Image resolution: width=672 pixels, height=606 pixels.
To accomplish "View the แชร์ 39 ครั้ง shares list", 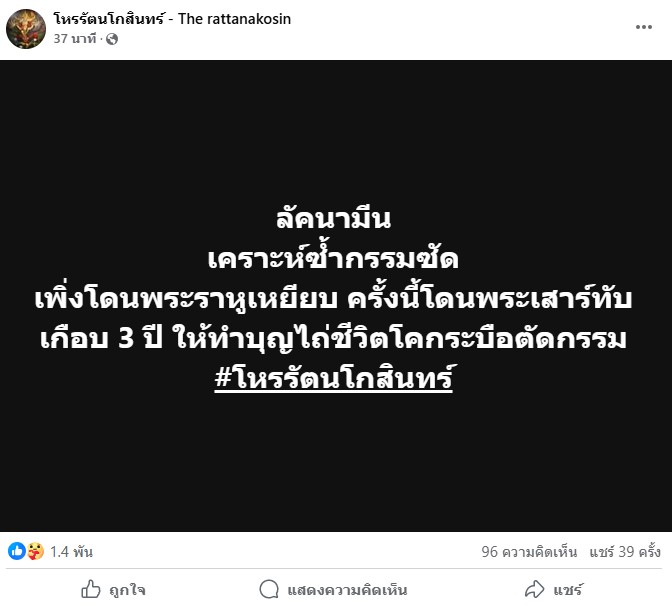I will pyautogui.click(x=625, y=552).
